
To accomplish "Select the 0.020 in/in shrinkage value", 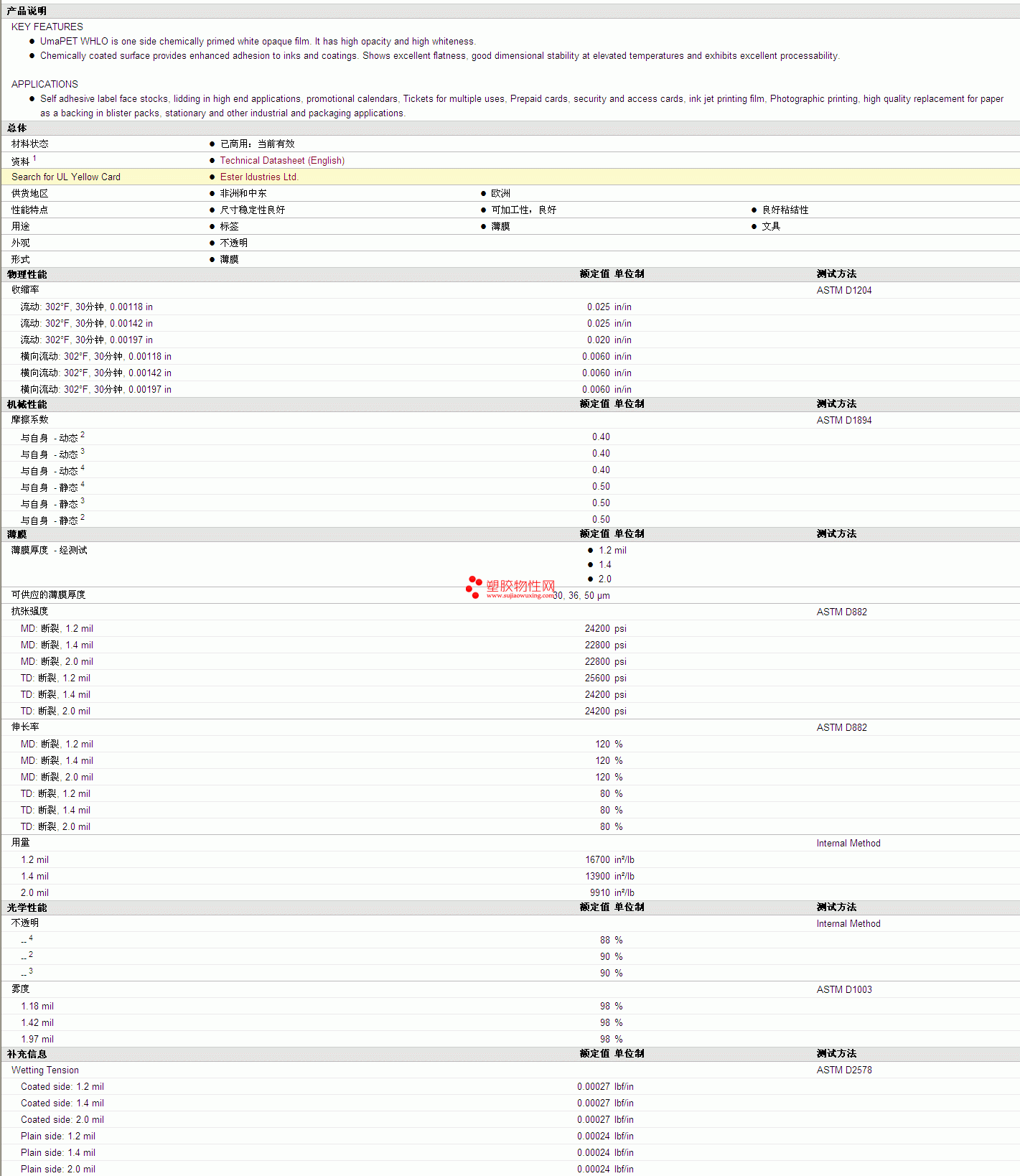I will pyautogui.click(x=609, y=340).
